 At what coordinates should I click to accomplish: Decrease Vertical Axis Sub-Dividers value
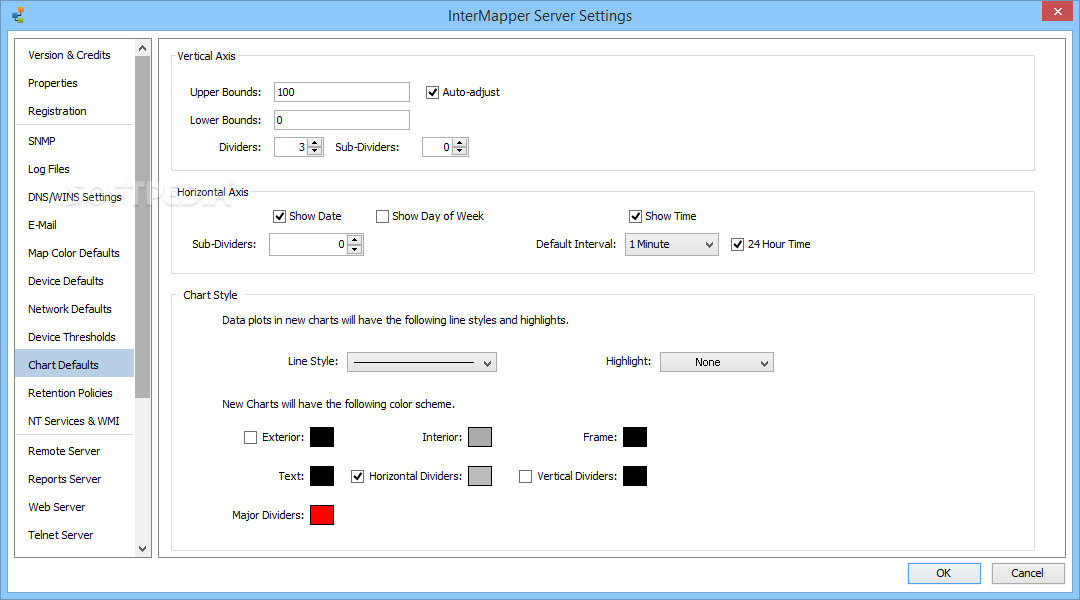(460, 151)
